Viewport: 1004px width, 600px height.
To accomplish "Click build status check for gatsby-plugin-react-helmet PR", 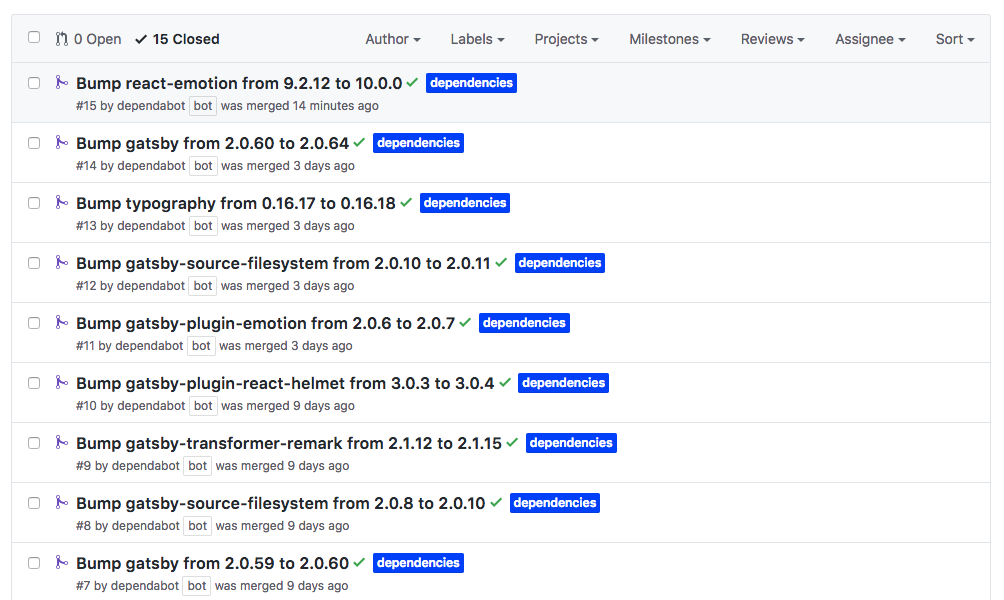I will tap(505, 383).
